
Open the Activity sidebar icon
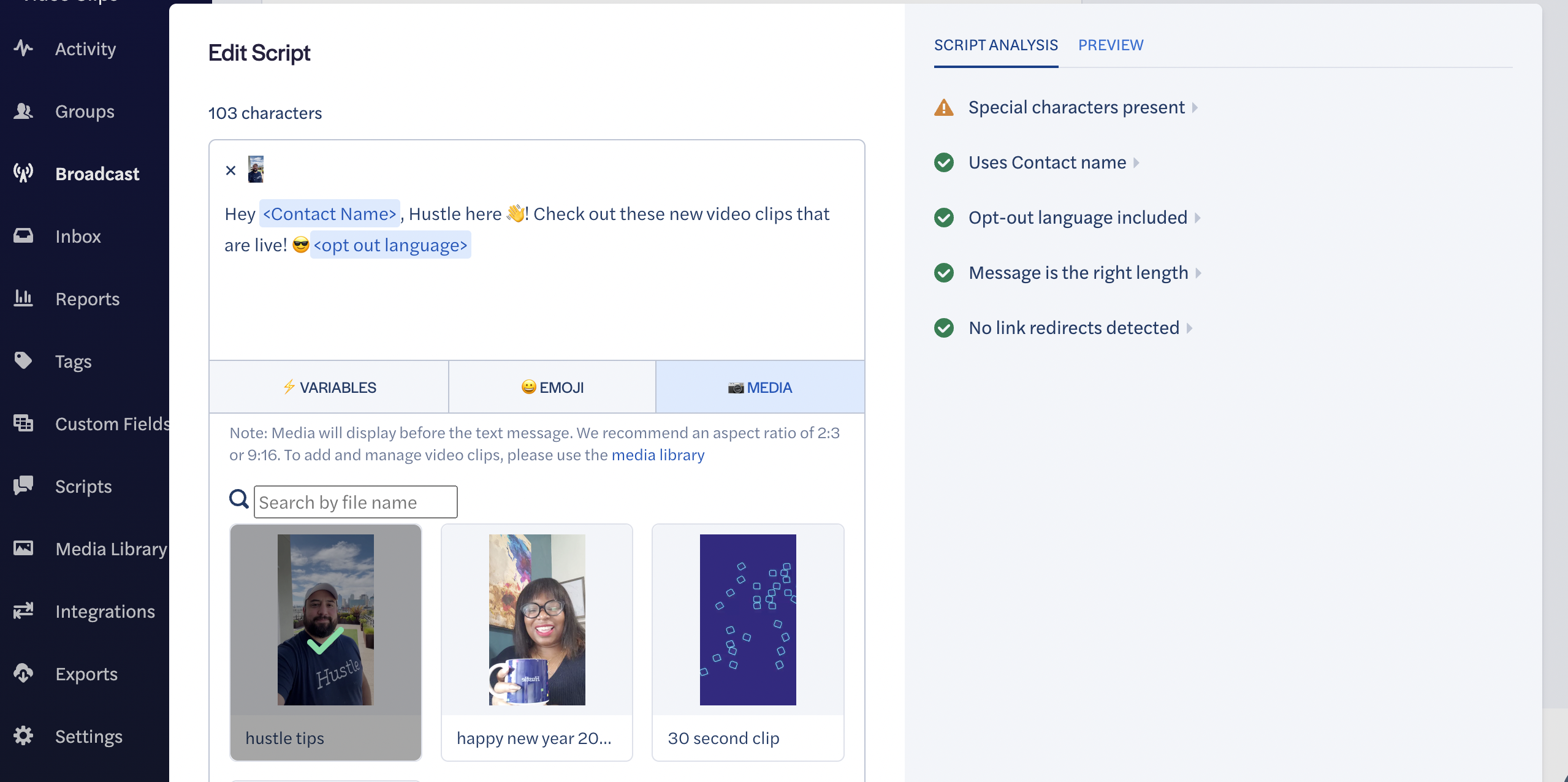tap(23, 48)
